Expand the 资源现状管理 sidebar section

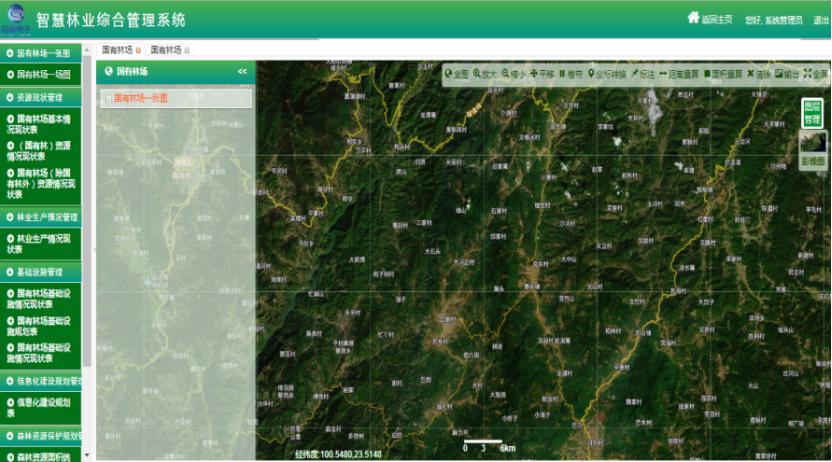(44, 98)
